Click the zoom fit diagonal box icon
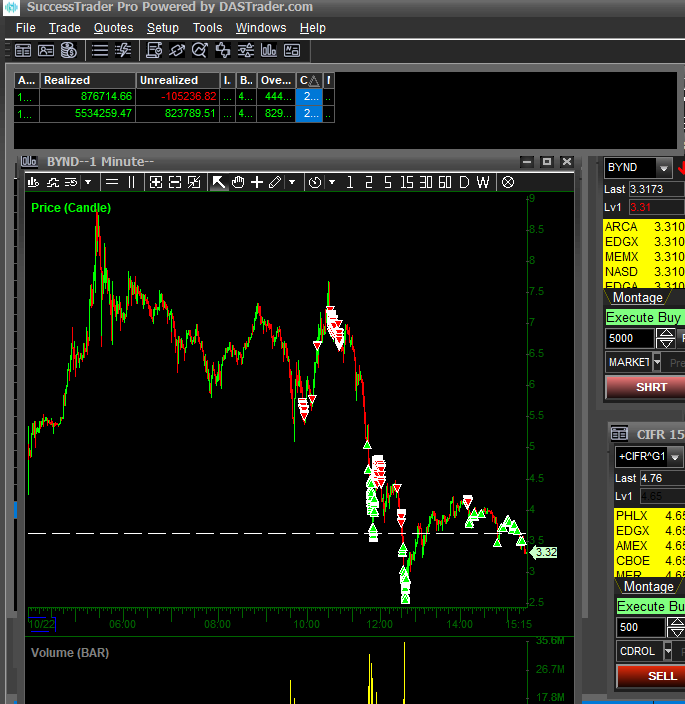 [194, 182]
